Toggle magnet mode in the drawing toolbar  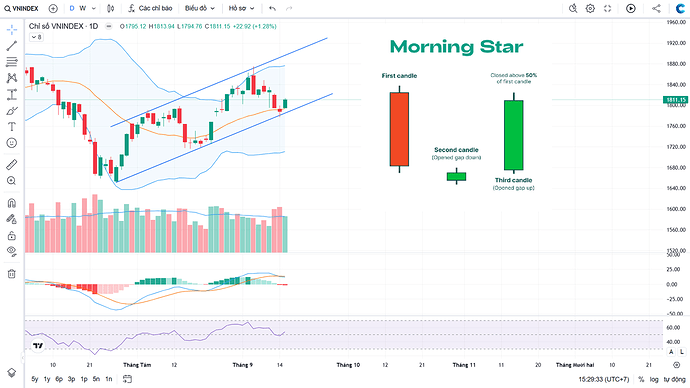point(12,203)
